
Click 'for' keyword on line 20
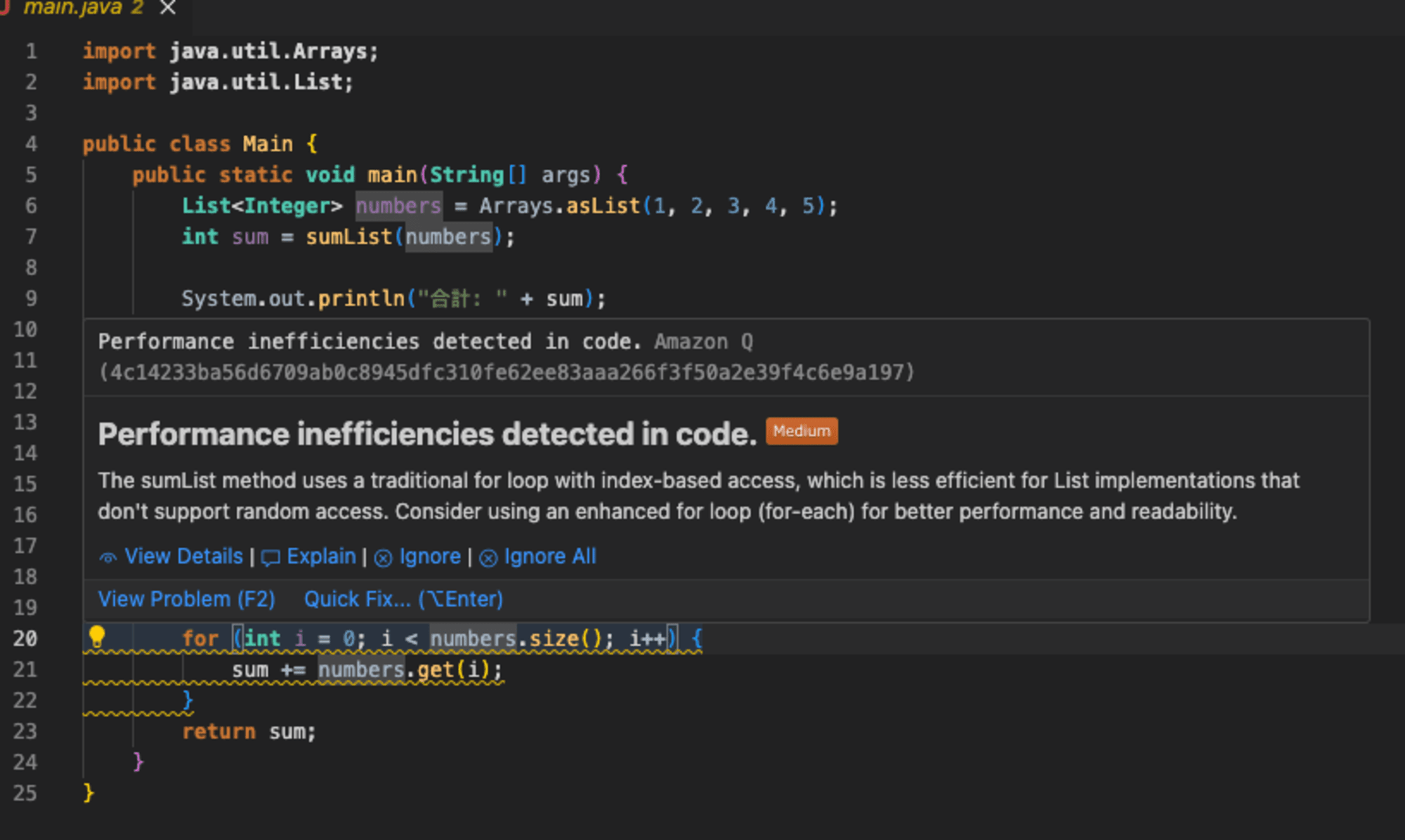(200, 638)
